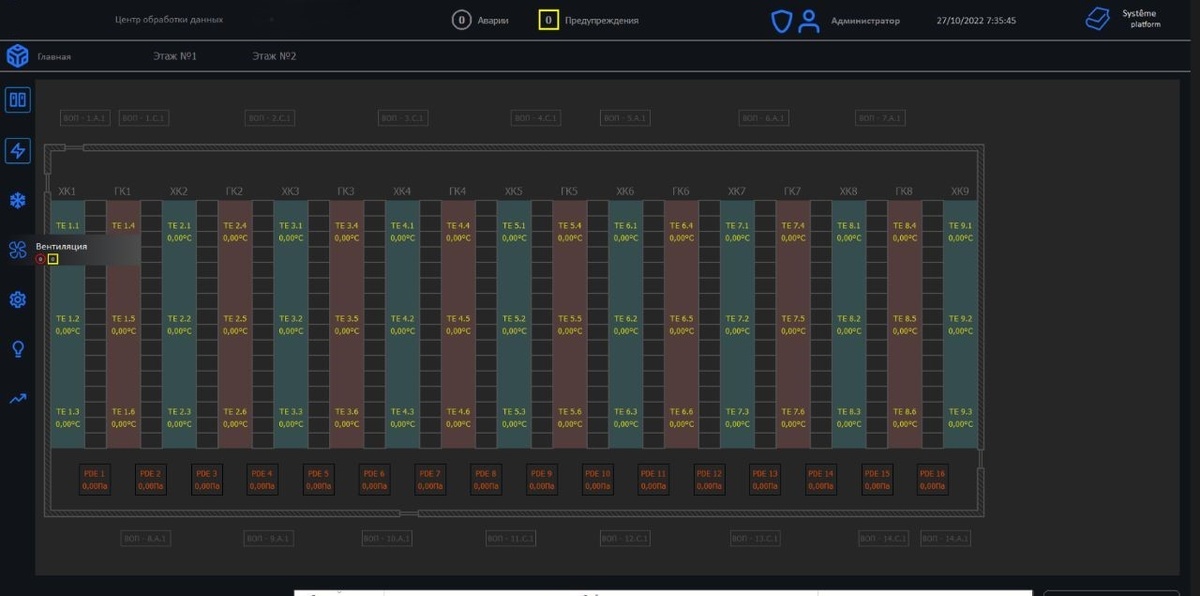The width and height of the screenshot is (1200, 596).
Task: Open the settings gear in the sidebar
Action: (17, 298)
